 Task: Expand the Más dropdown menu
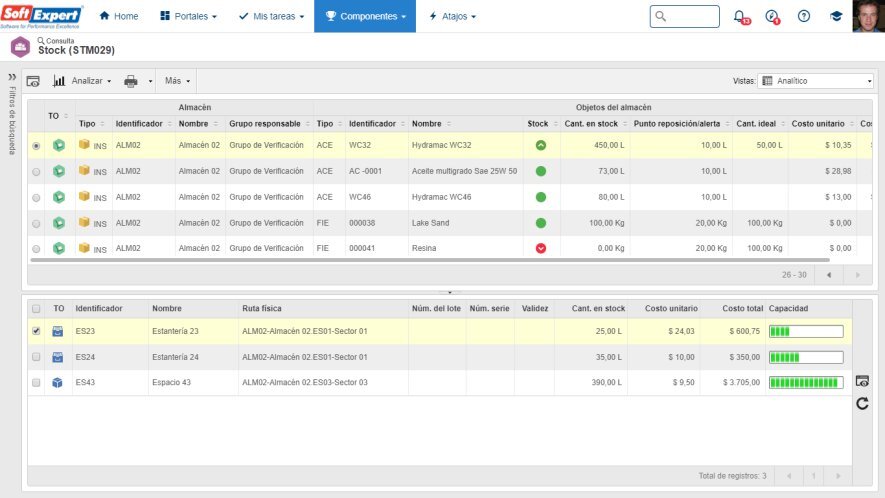pyautogui.click(x=177, y=81)
